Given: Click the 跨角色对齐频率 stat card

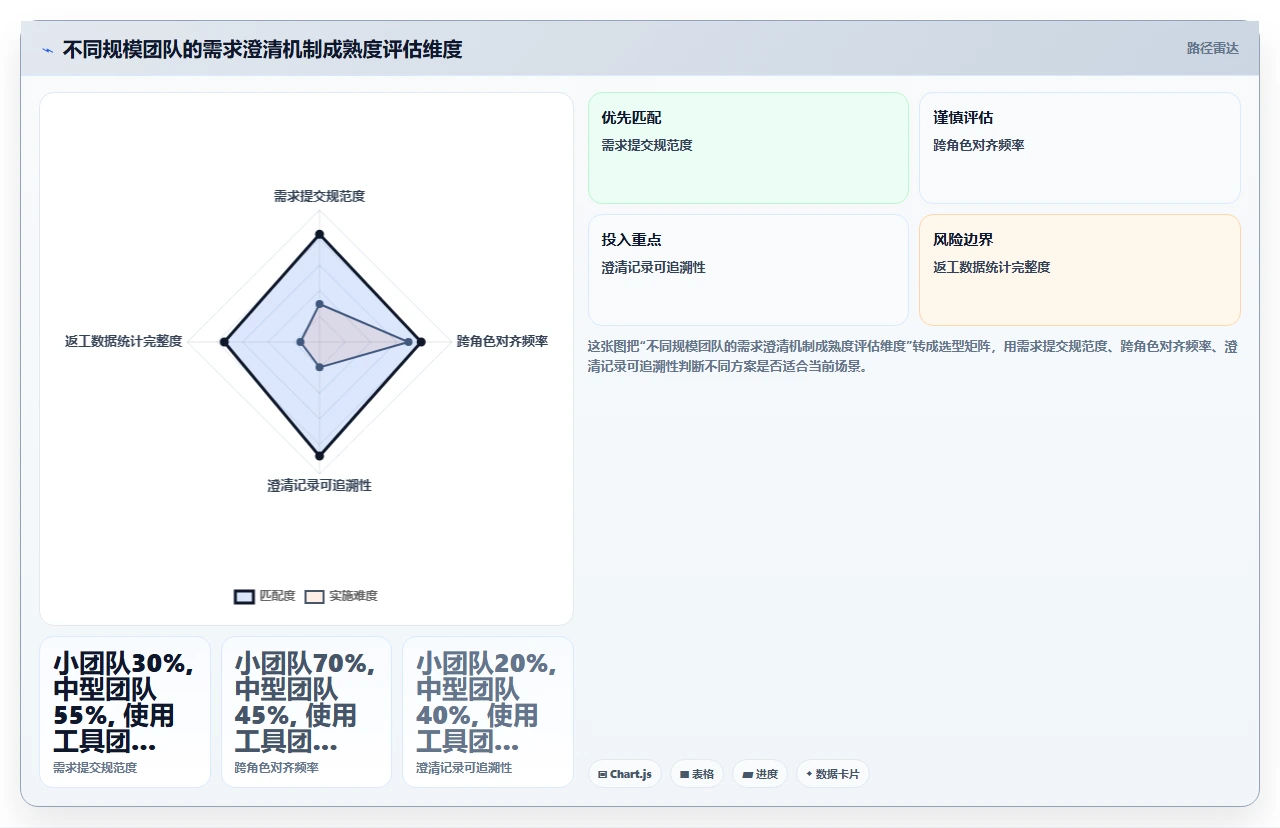Looking at the screenshot, I should point(306,712).
